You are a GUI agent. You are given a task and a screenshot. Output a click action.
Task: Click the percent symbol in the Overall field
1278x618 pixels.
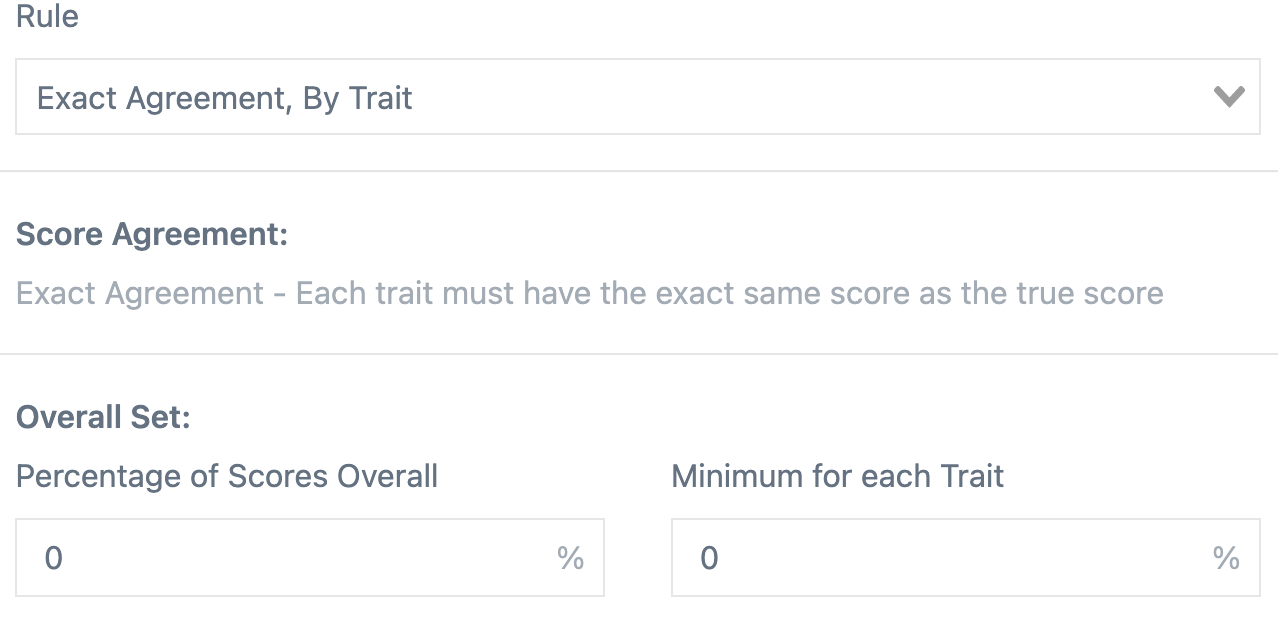(x=571, y=558)
